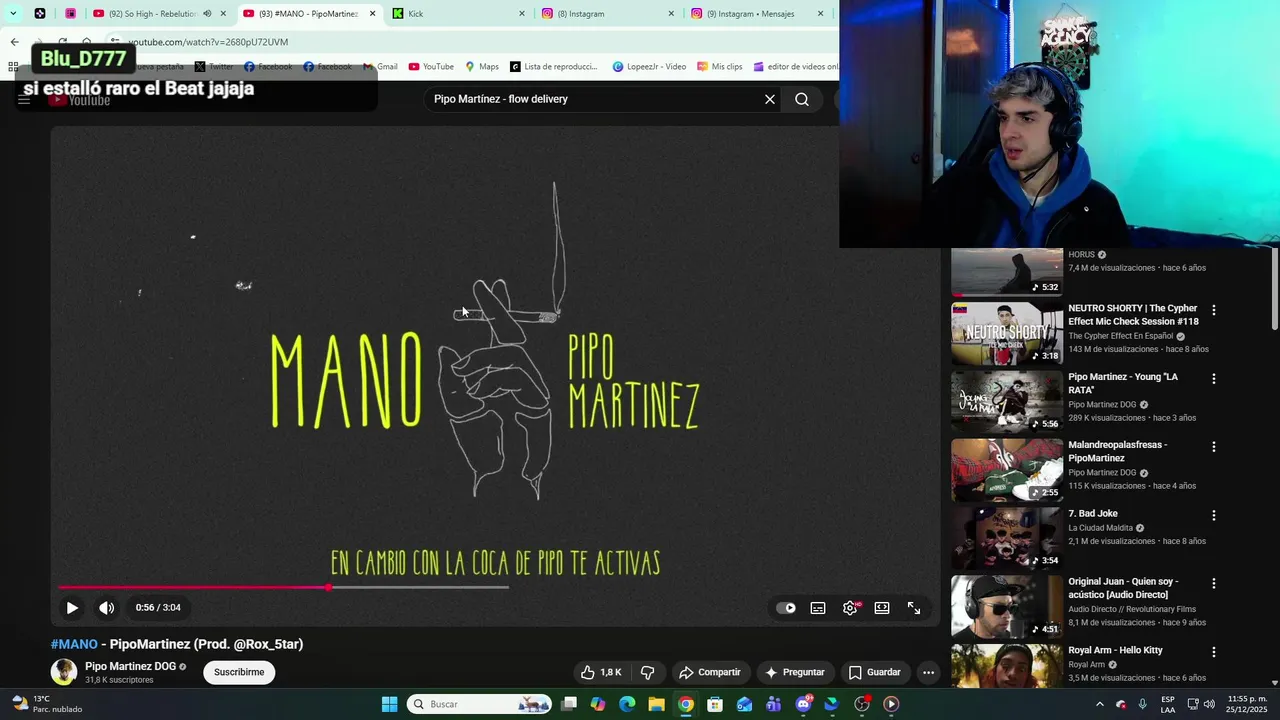Mute the video with the speaker icon
The image size is (1280, 720).
(106, 608)
